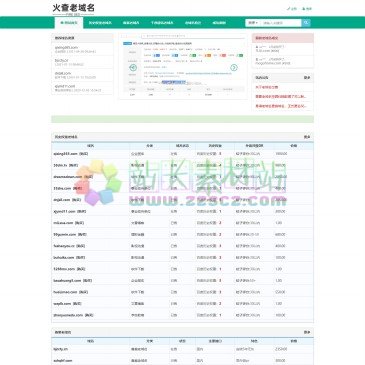Image resolution: width=365 pixels, height=365 pixels.
Task: Open the 99guwan.com domain row link
Action: pos(65,234)
